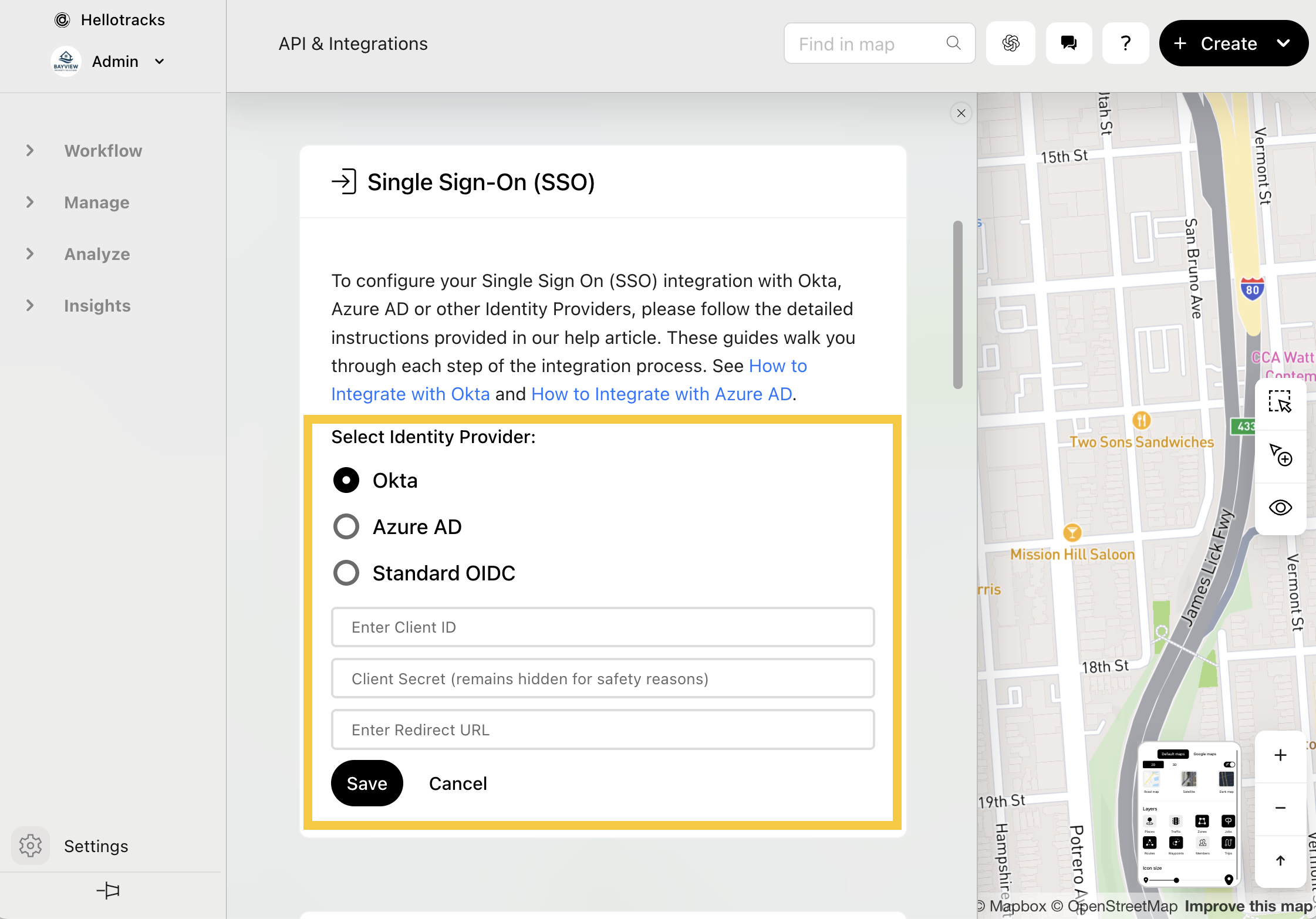
Task: Open the Create dropdown chevron
Action: [1284, 43]
